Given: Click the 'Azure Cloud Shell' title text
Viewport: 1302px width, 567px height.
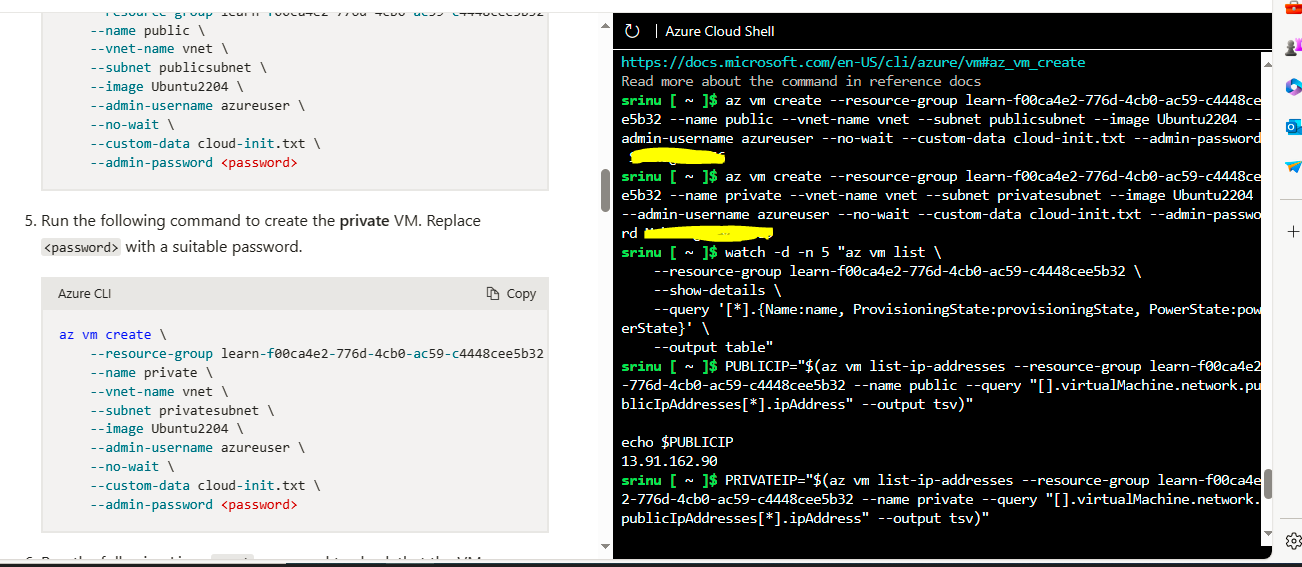Looking at the screenshot, I should click(x=719, y=31).
